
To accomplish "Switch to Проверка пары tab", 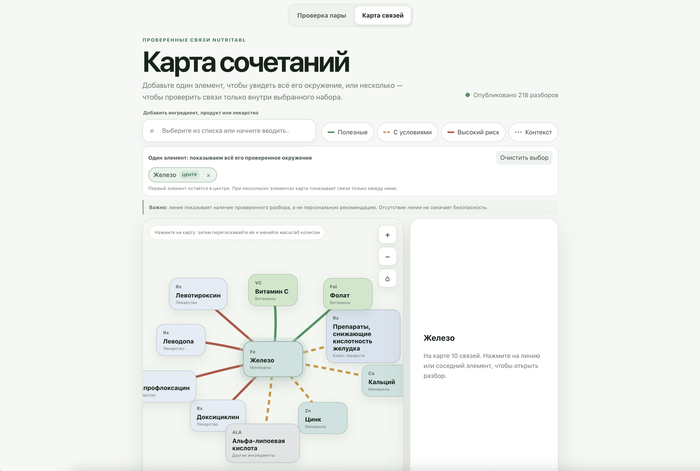I will point(321,15).
